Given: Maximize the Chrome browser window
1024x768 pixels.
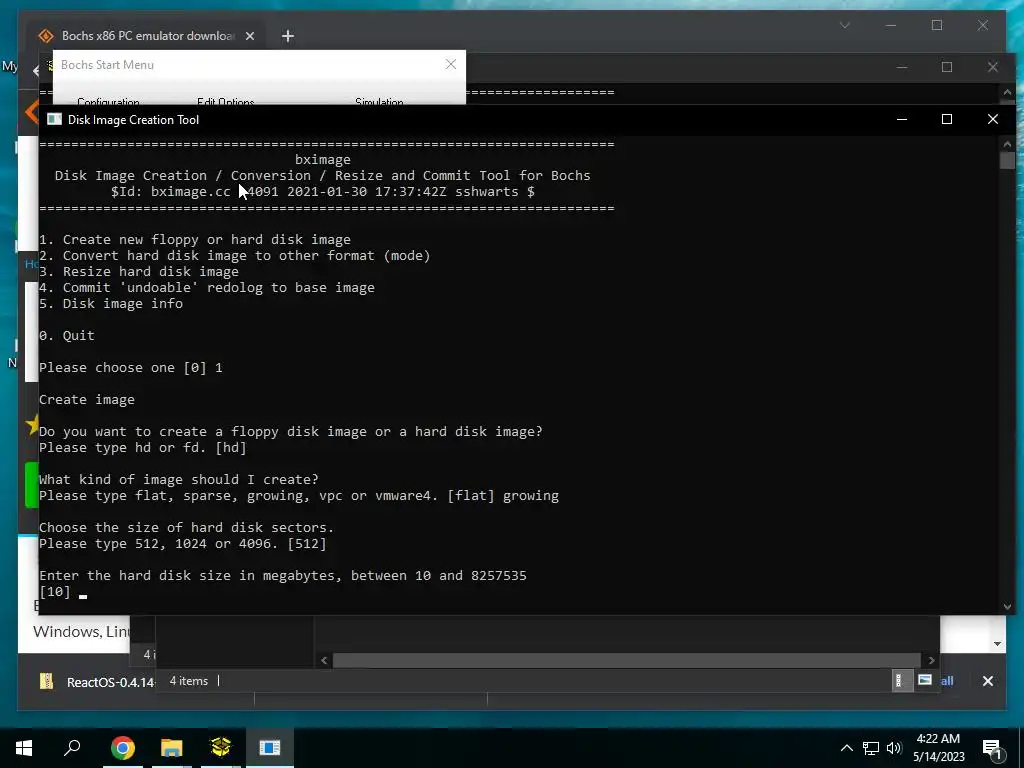Looking at the screenshot, I should tap(937, 25).
